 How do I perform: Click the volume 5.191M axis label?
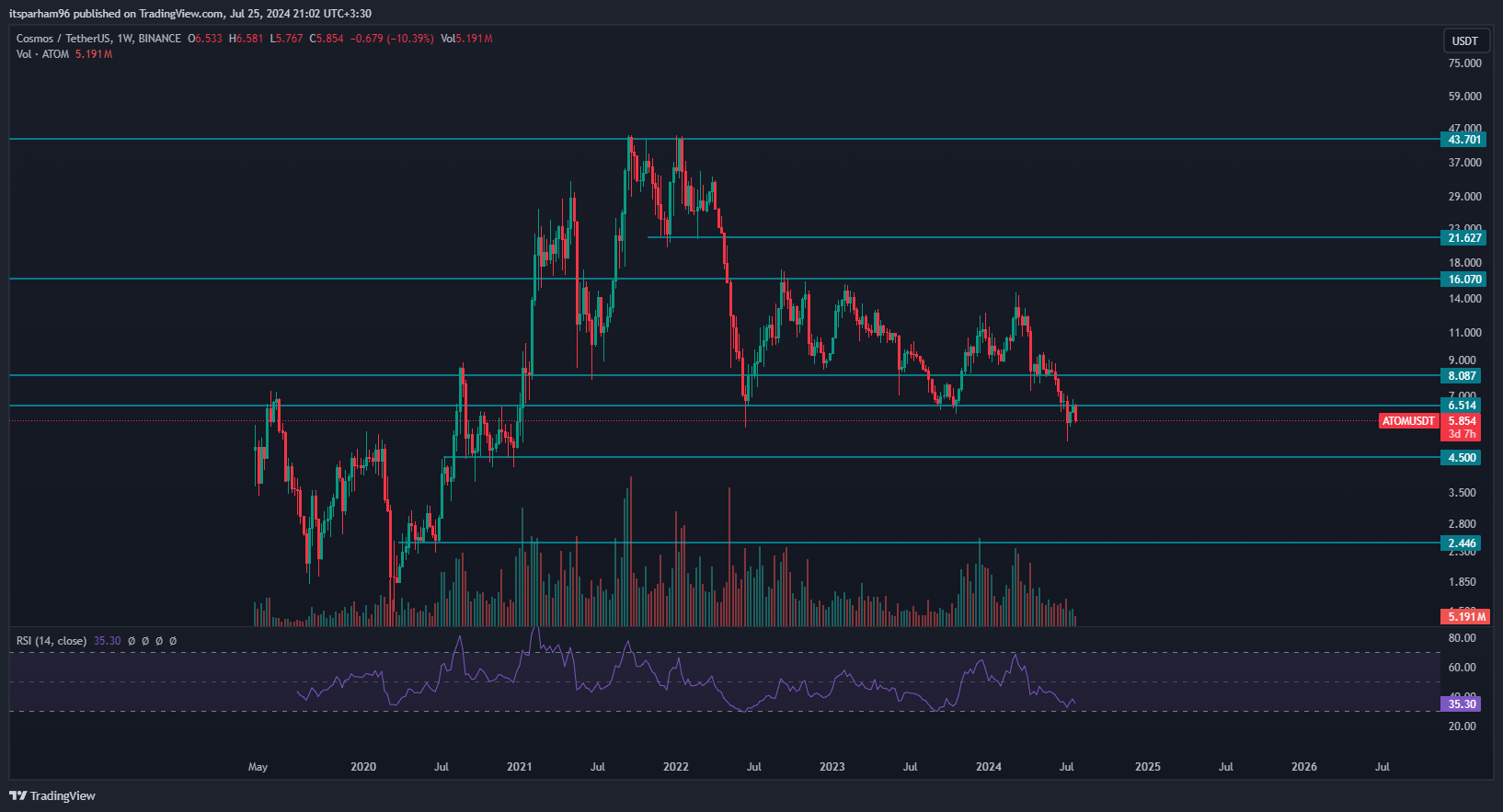click(1463, 617)
